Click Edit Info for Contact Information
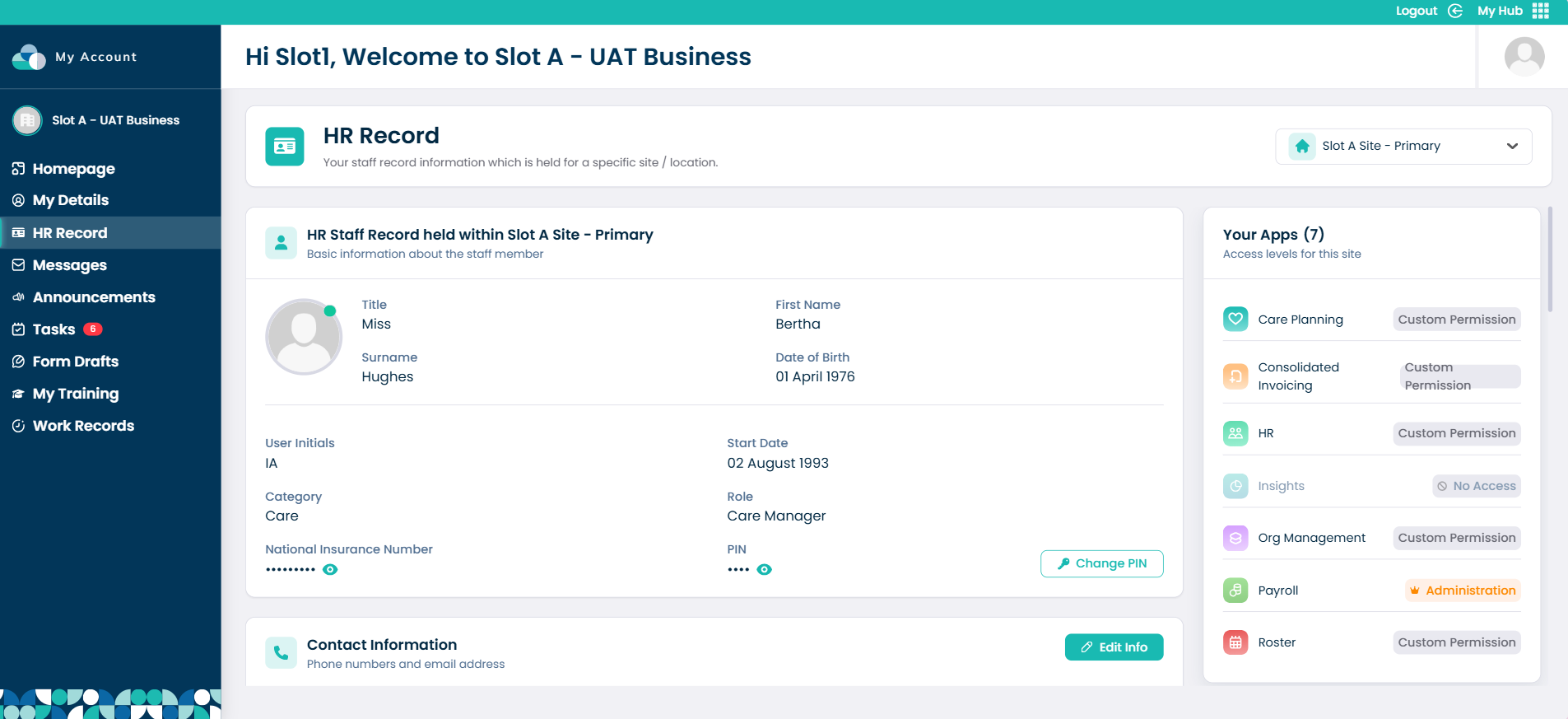The image size is (1568, 719). [x=1114, y=647]
